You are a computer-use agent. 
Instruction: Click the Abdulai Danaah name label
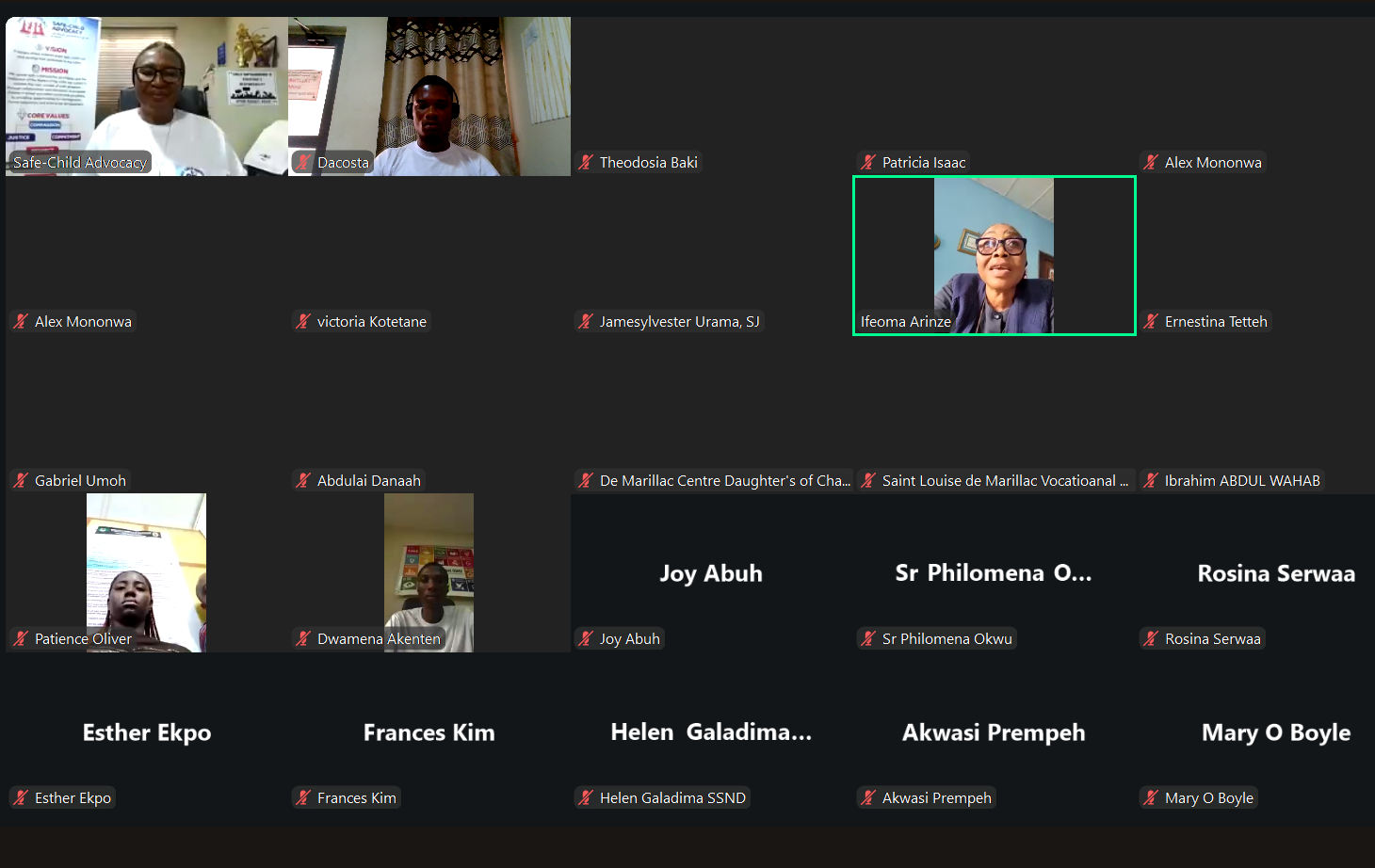click(x=368, y=481)
